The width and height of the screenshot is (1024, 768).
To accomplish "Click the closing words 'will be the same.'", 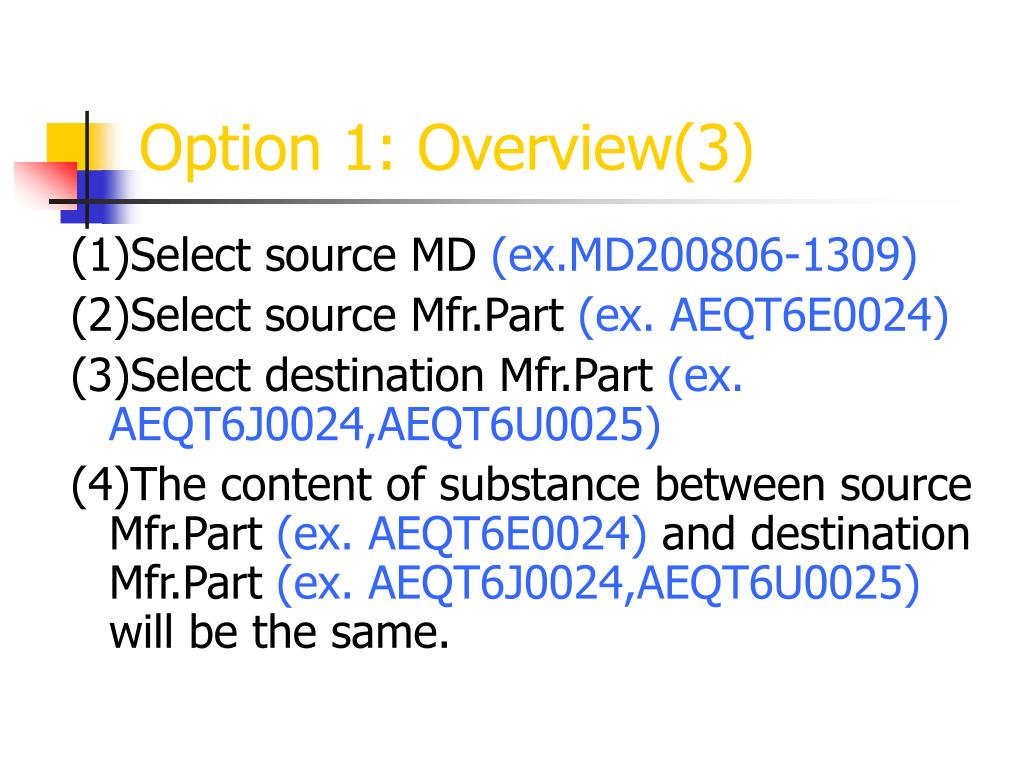I will coord(280,632).
